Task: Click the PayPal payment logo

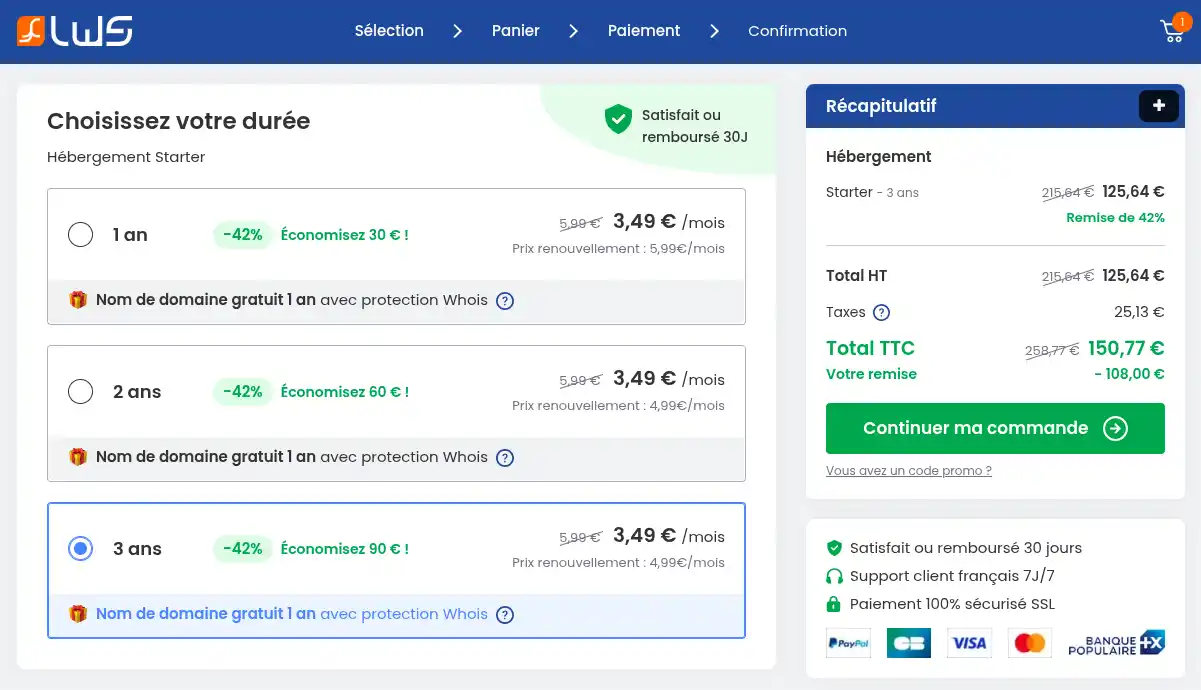Action: (848, 643)
